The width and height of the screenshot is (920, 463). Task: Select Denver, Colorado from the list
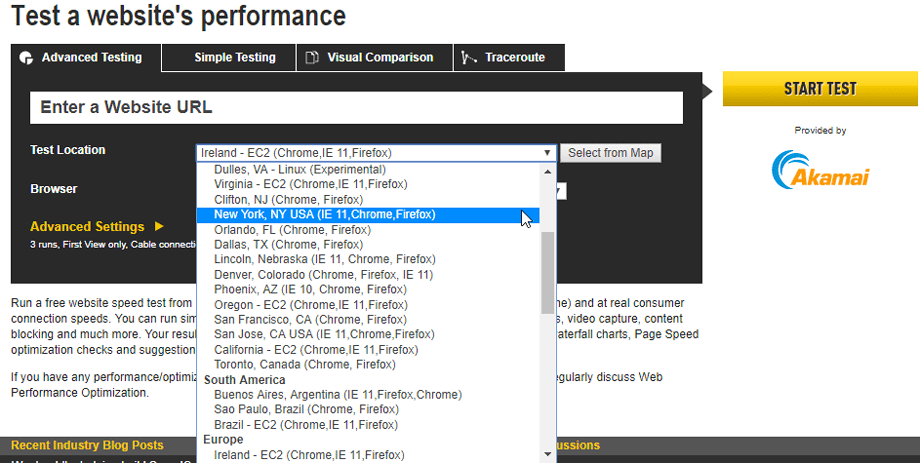(x=323, y=274)
